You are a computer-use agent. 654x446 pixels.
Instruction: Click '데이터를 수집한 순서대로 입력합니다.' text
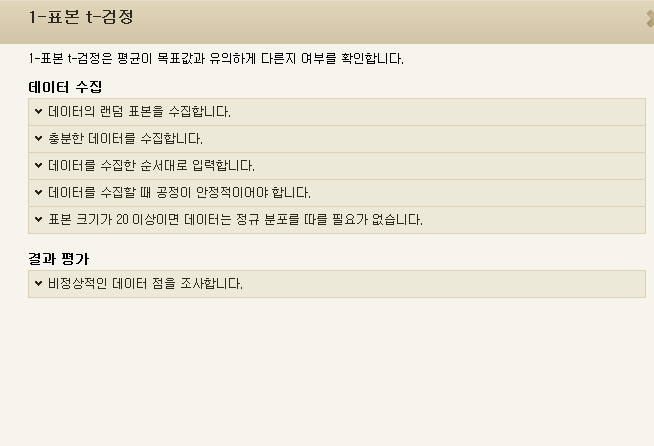(151, 166)
